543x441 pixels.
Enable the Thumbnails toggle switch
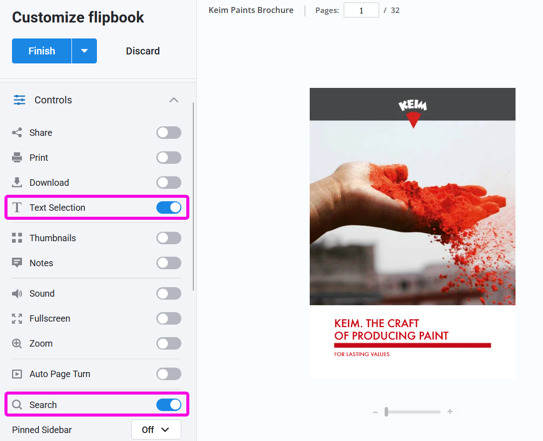tap(169, 238)
